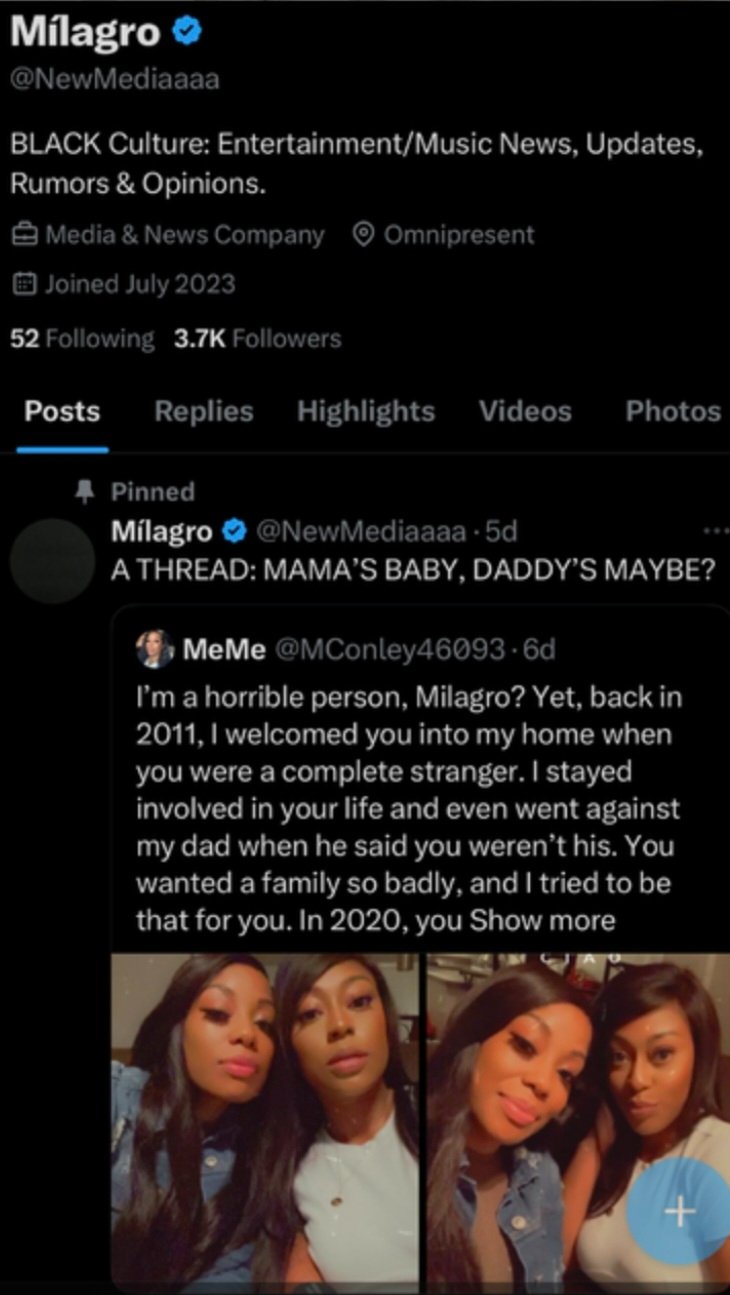730x1295 pixels.
Task: Click the location pin icon beside Omnipresent
Action: 364,235
